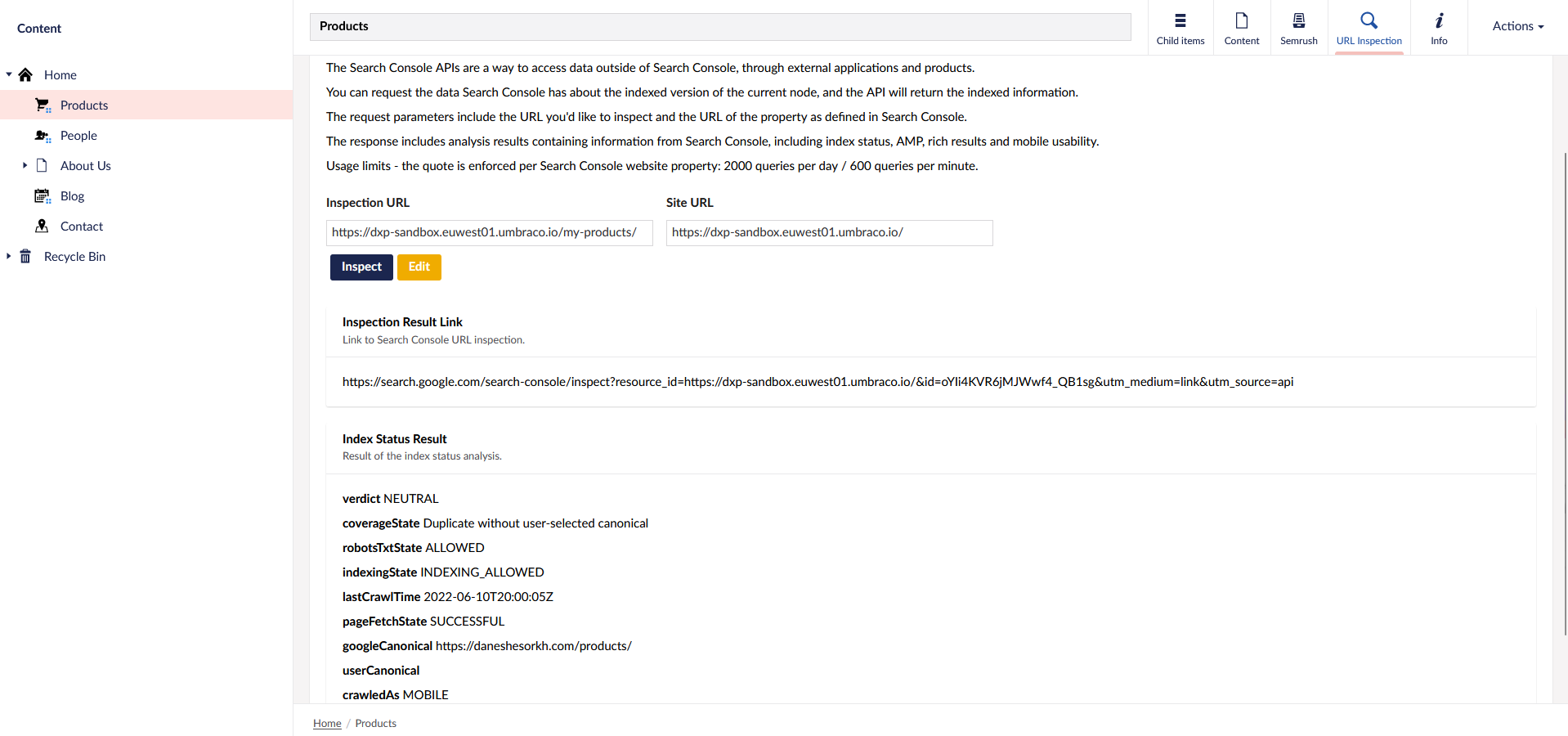The width and height of the screenshot is (1568, 736).
Task: Click the Products name header field
Action: pos(719,27)
